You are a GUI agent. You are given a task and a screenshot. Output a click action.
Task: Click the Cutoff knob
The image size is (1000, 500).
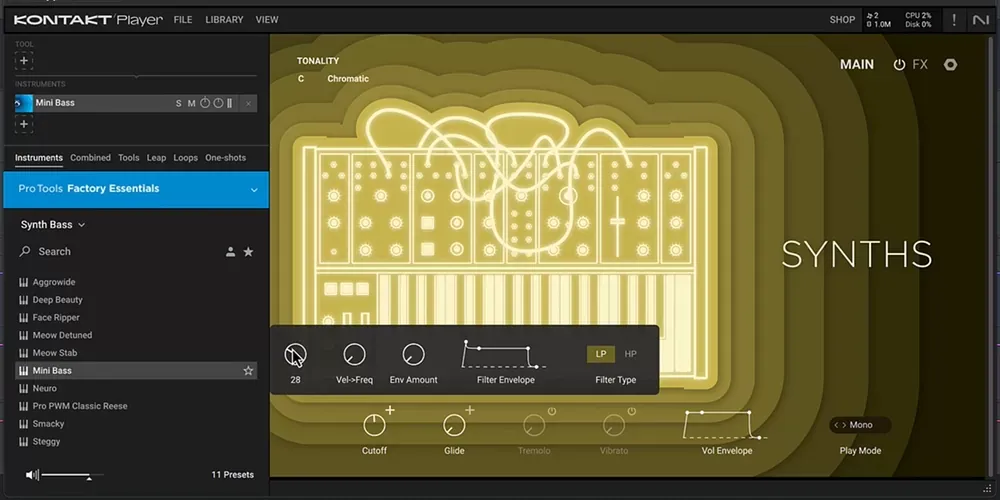click(x=374, y=425)
